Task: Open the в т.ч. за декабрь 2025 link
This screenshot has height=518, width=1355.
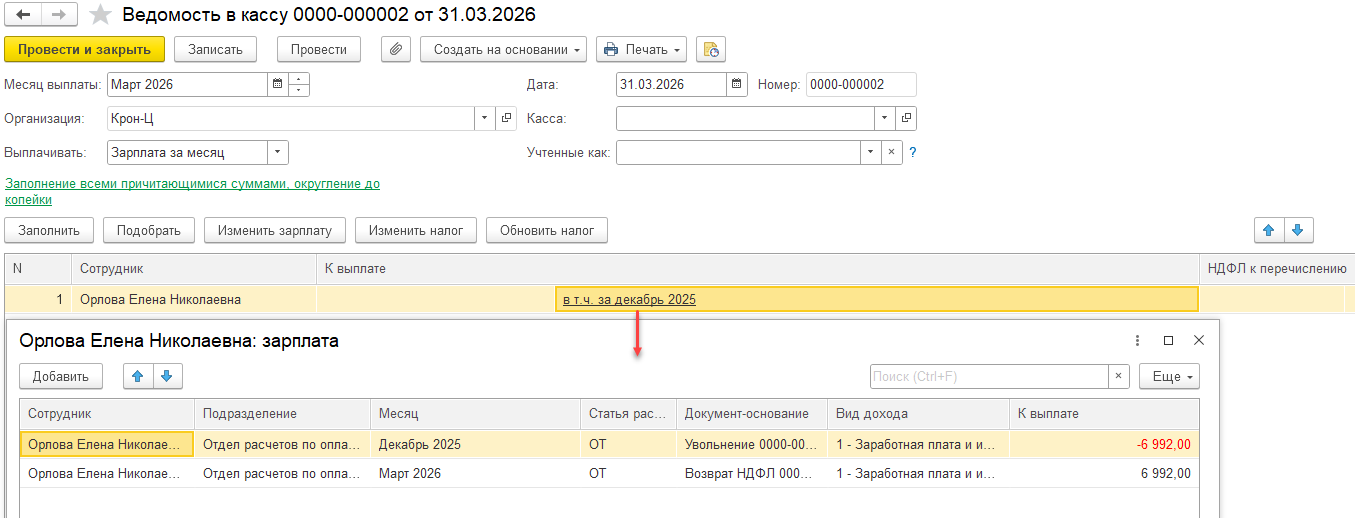Action: point(629,299)
